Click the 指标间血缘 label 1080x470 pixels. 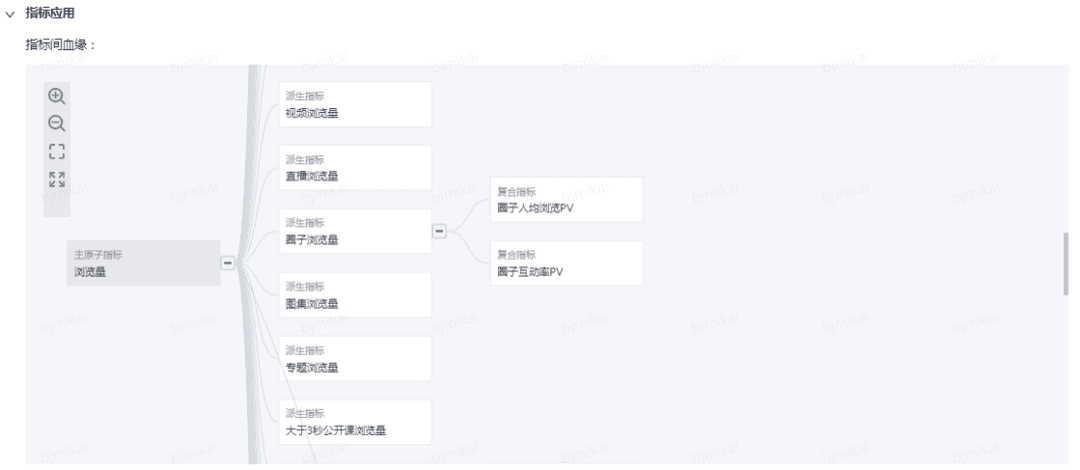61,45
